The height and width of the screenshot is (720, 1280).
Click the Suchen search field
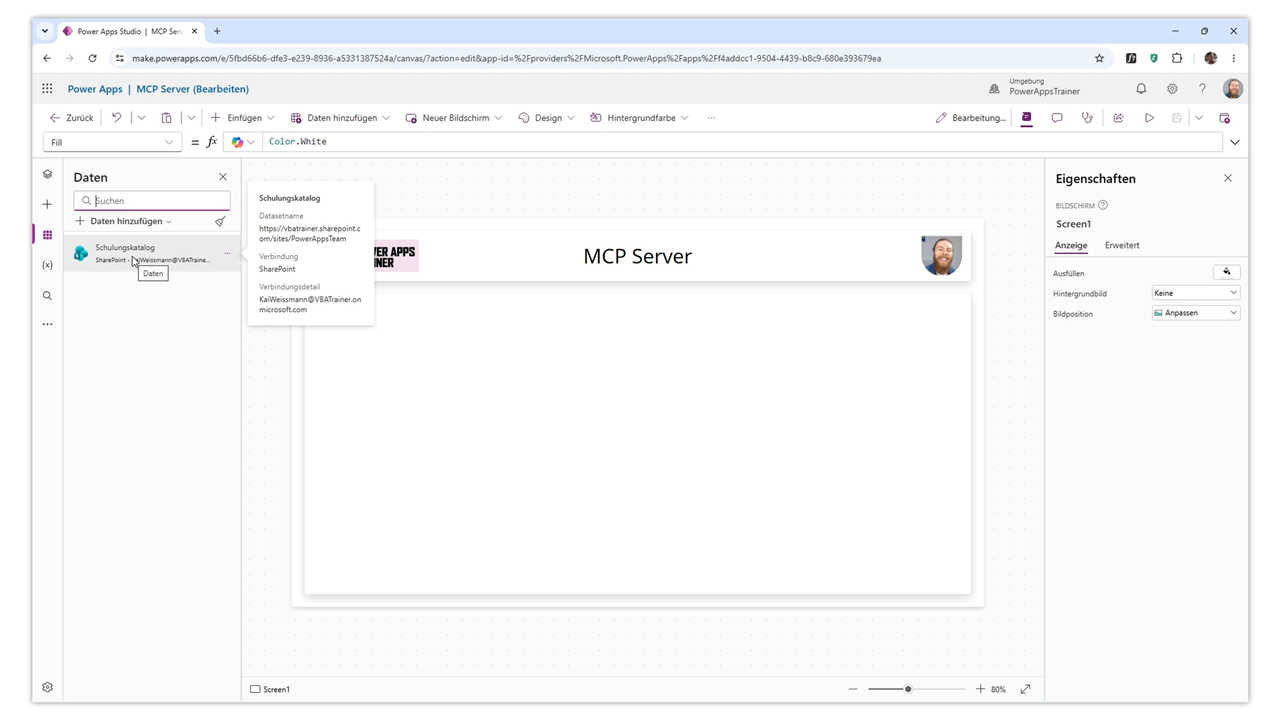click(x=152, y=200)
